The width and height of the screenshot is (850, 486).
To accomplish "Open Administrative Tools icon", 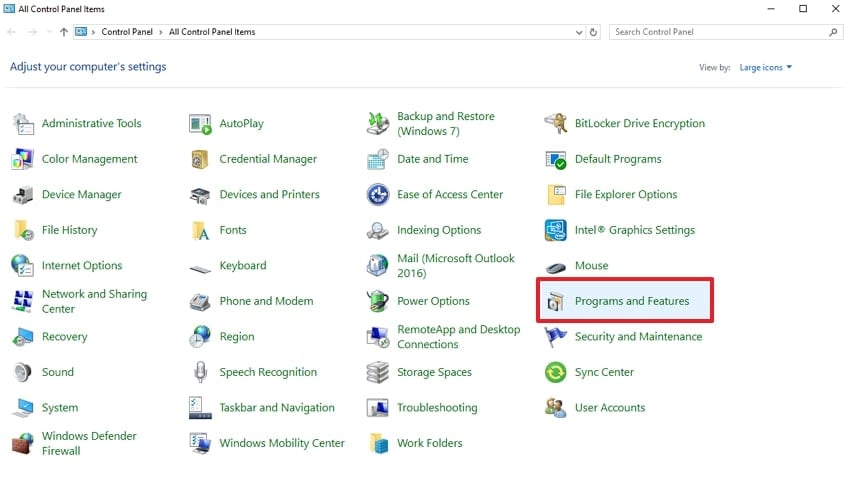I will pos(23,124).
